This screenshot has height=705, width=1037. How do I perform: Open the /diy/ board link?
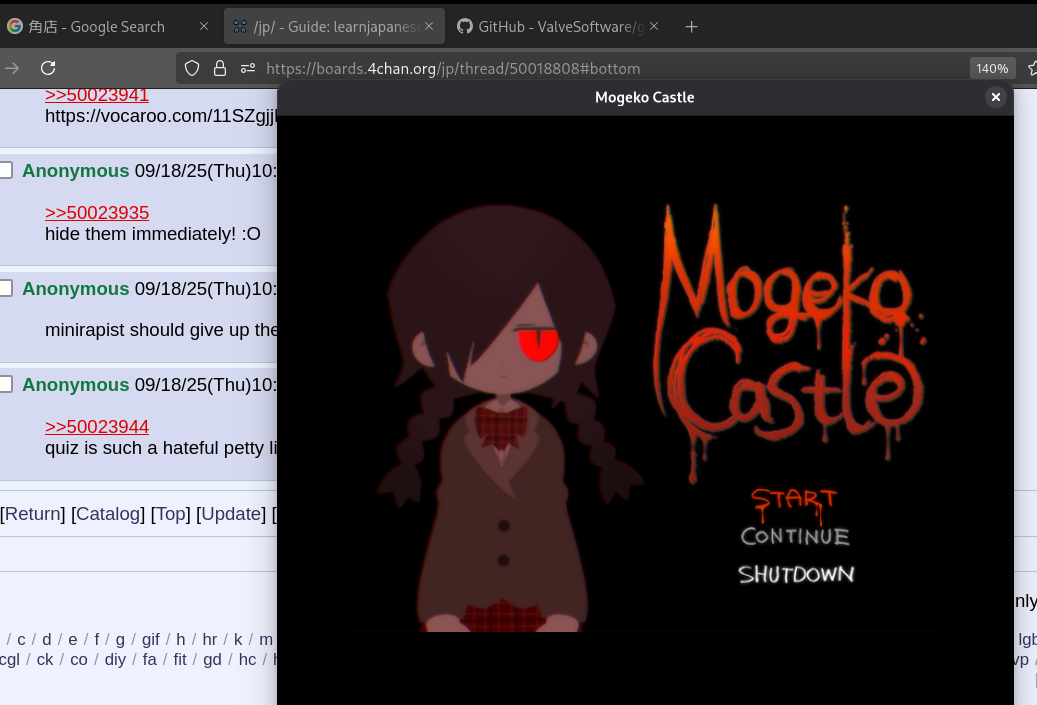(x=115, y=660)
